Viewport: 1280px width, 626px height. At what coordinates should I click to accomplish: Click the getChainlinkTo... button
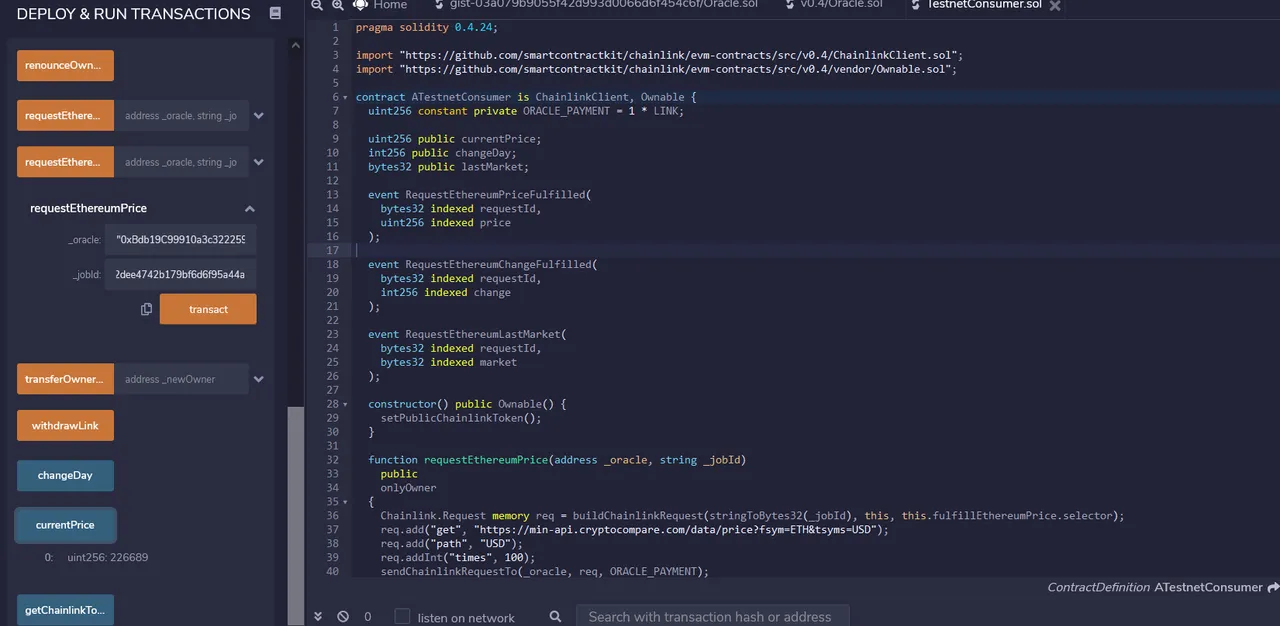click(x=65, y=610)
